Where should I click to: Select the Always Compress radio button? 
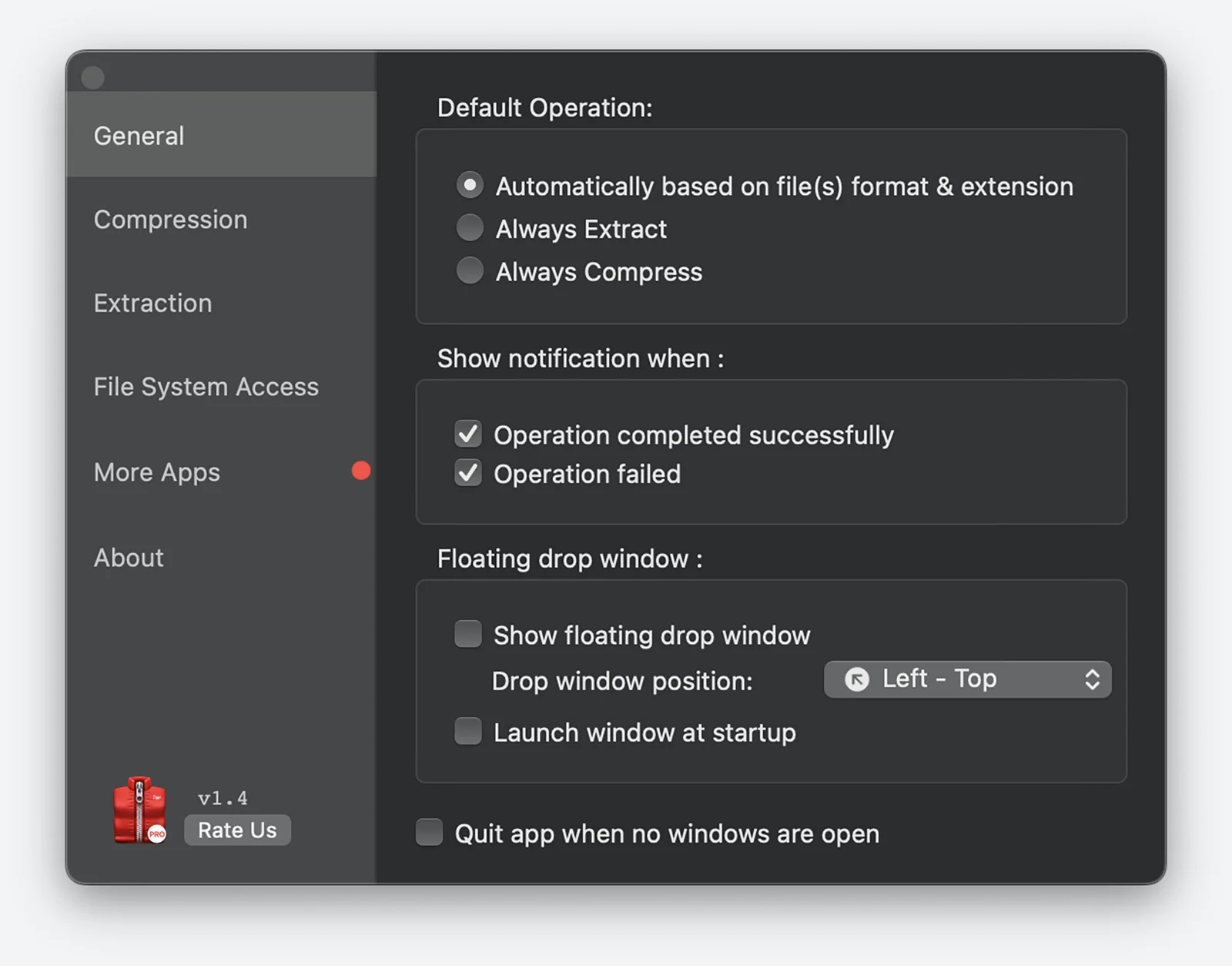click(x=470, y=271)
